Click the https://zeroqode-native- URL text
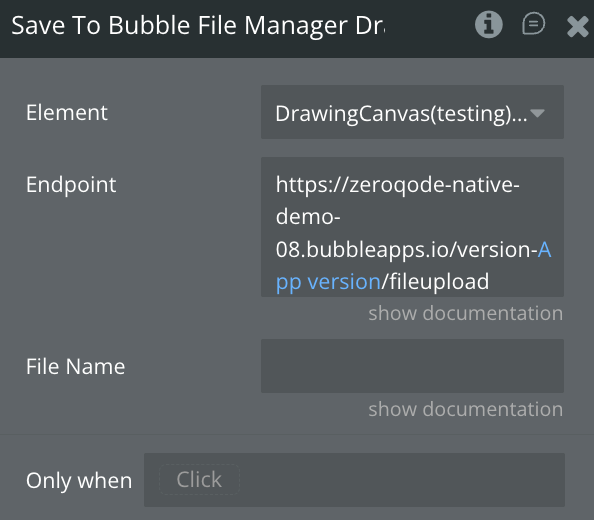The width and height of the screenshot is (594, 520). 397,185
